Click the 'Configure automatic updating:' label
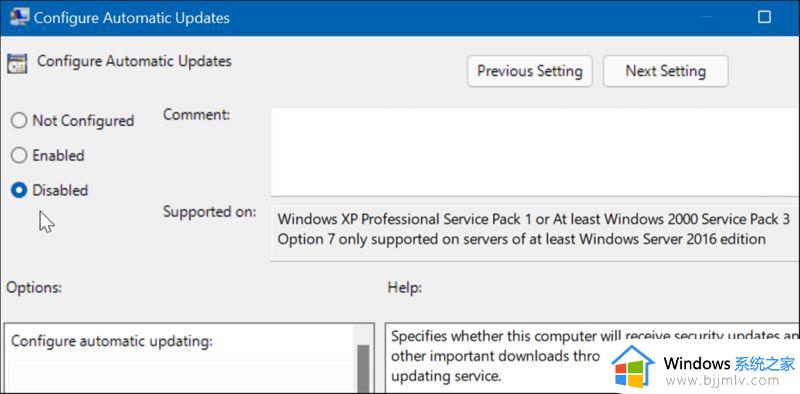This screenshot has width=800, height=394. [112, 341]
